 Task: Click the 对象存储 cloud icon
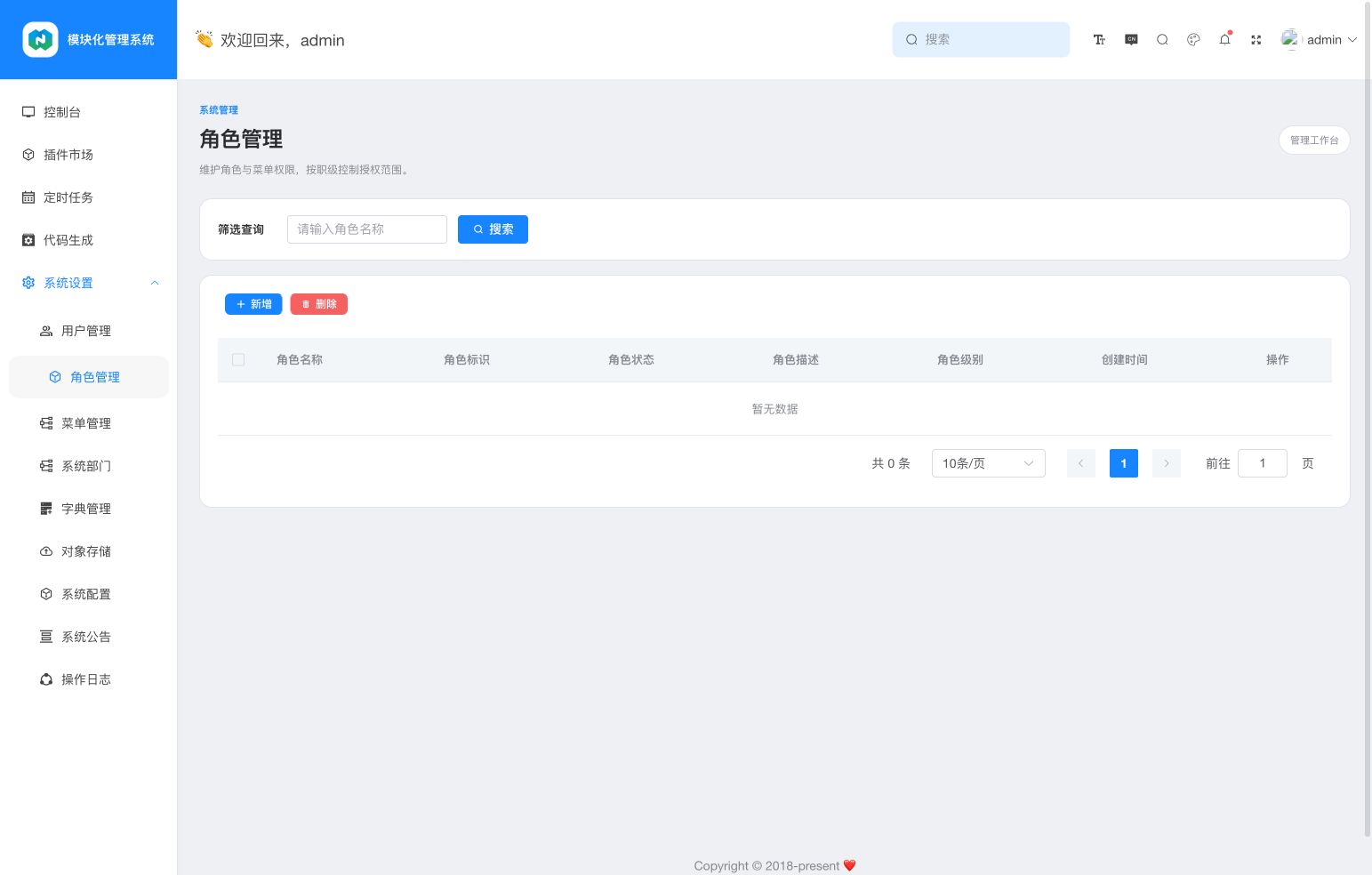pyautogui.click(x=46, y=551)
